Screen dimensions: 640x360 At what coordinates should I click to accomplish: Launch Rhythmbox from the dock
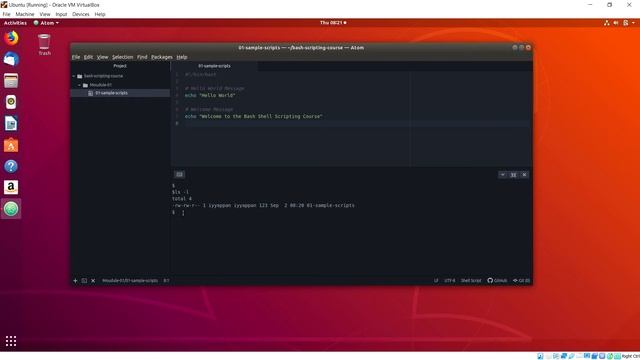click(x=11, y=102)
